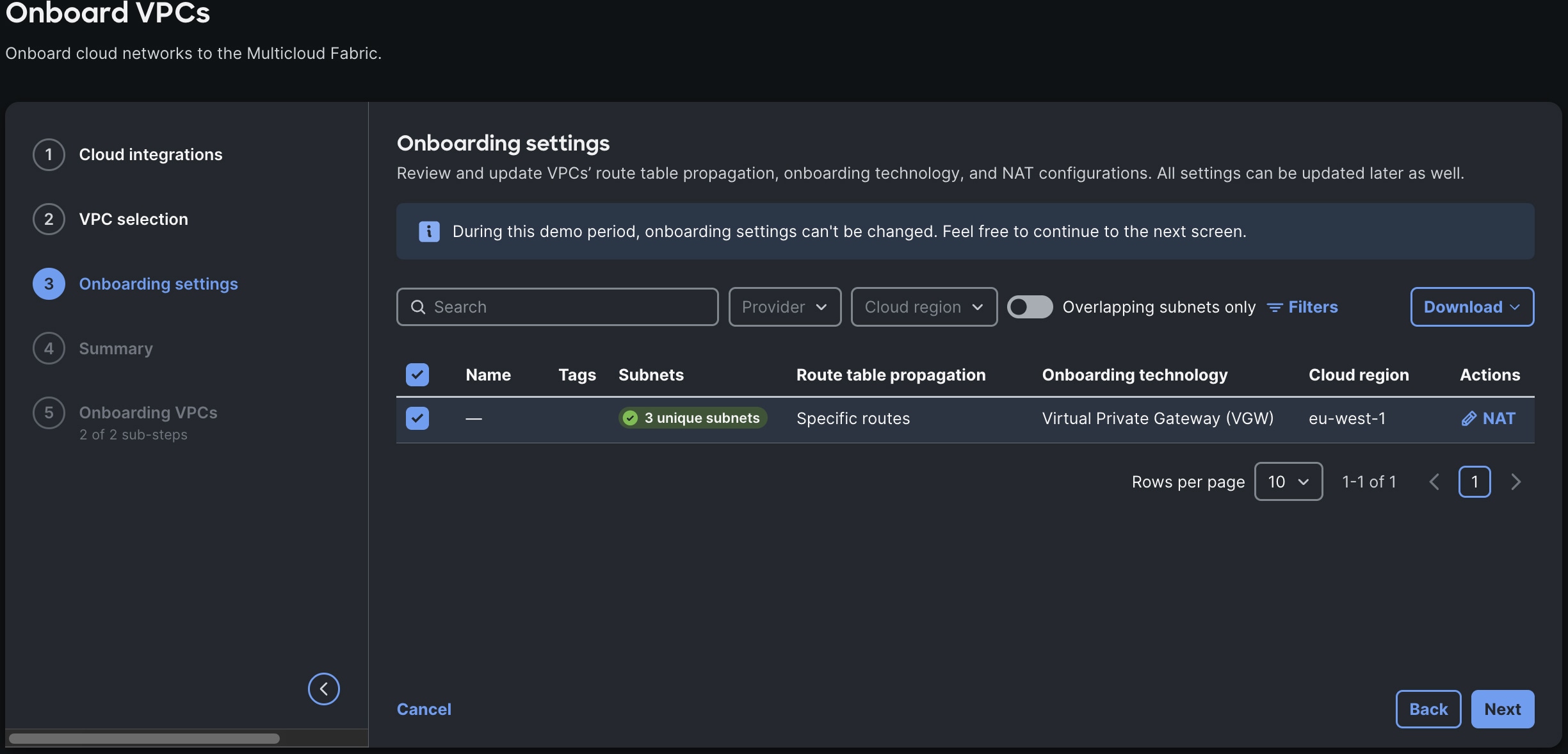Click the 1-1 of 1 pagination text
This screenshot has width=1568, height=754.
[x=1369, y=482]
